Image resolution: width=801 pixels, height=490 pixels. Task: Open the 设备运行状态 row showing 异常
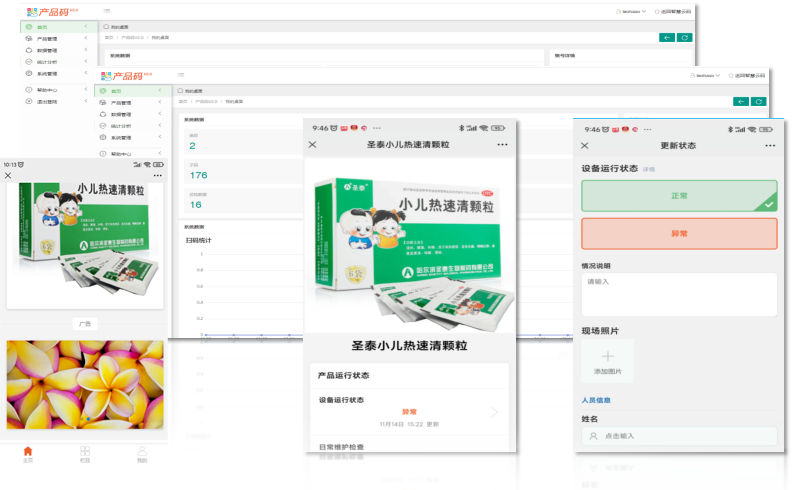coord(410,411)
